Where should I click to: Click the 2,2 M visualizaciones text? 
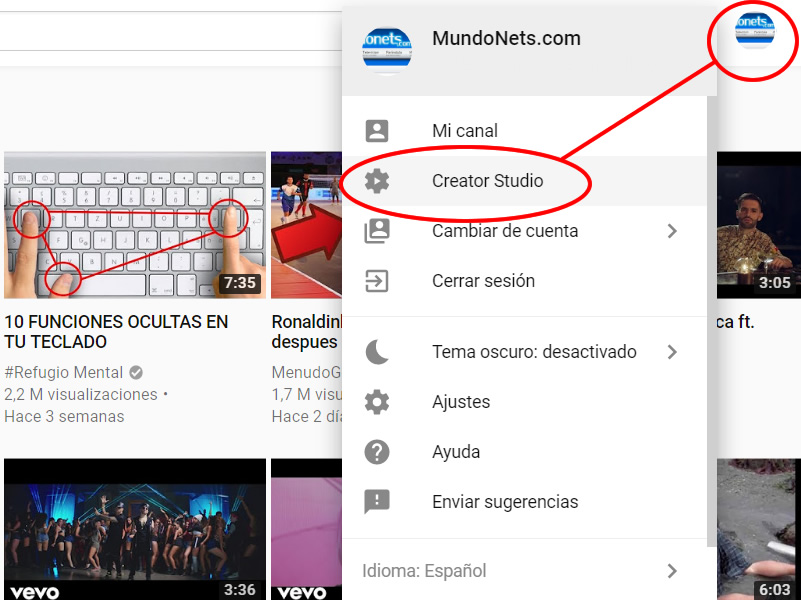click(81, 395)
